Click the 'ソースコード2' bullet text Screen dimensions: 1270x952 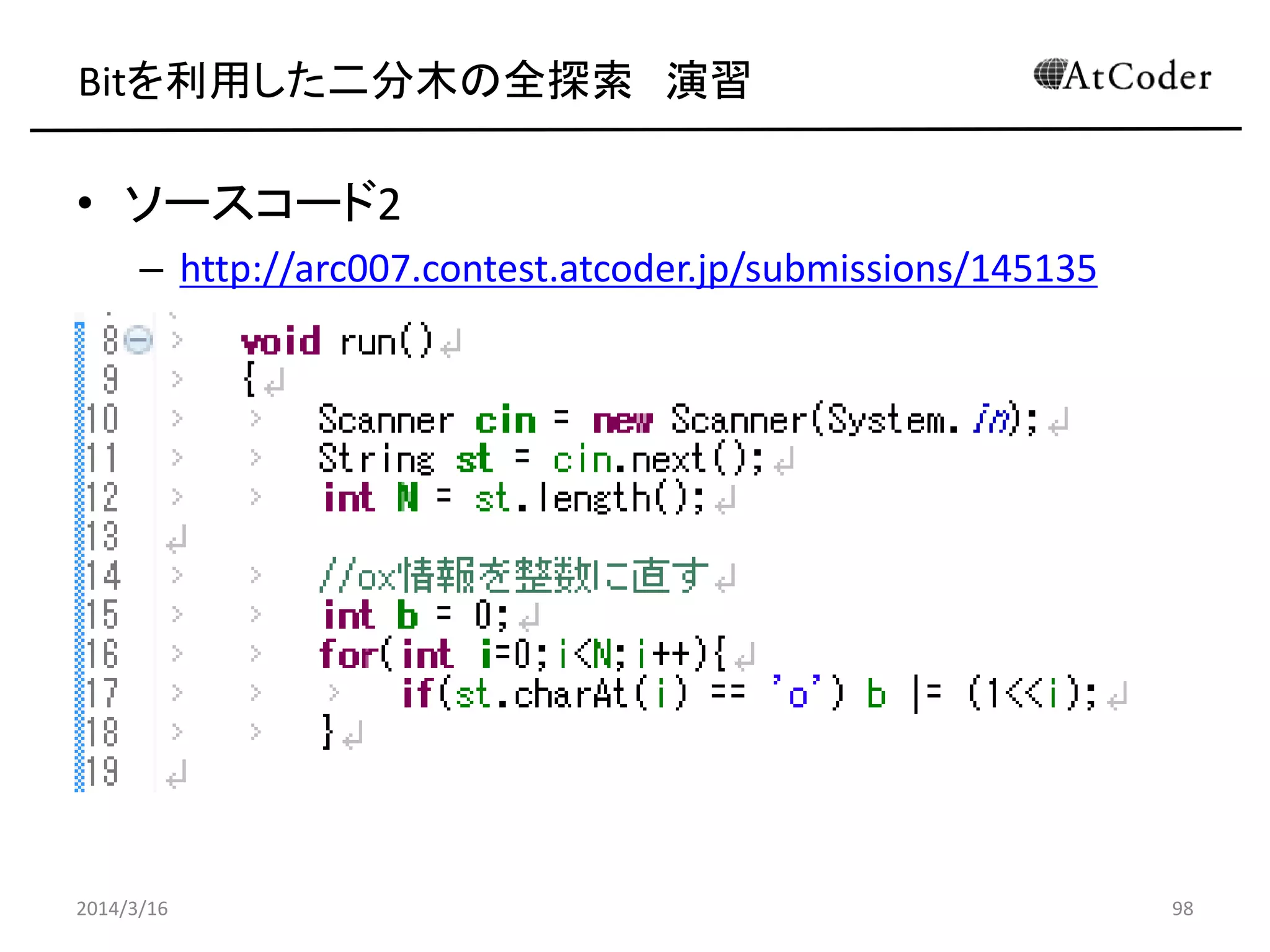[262, 203]
